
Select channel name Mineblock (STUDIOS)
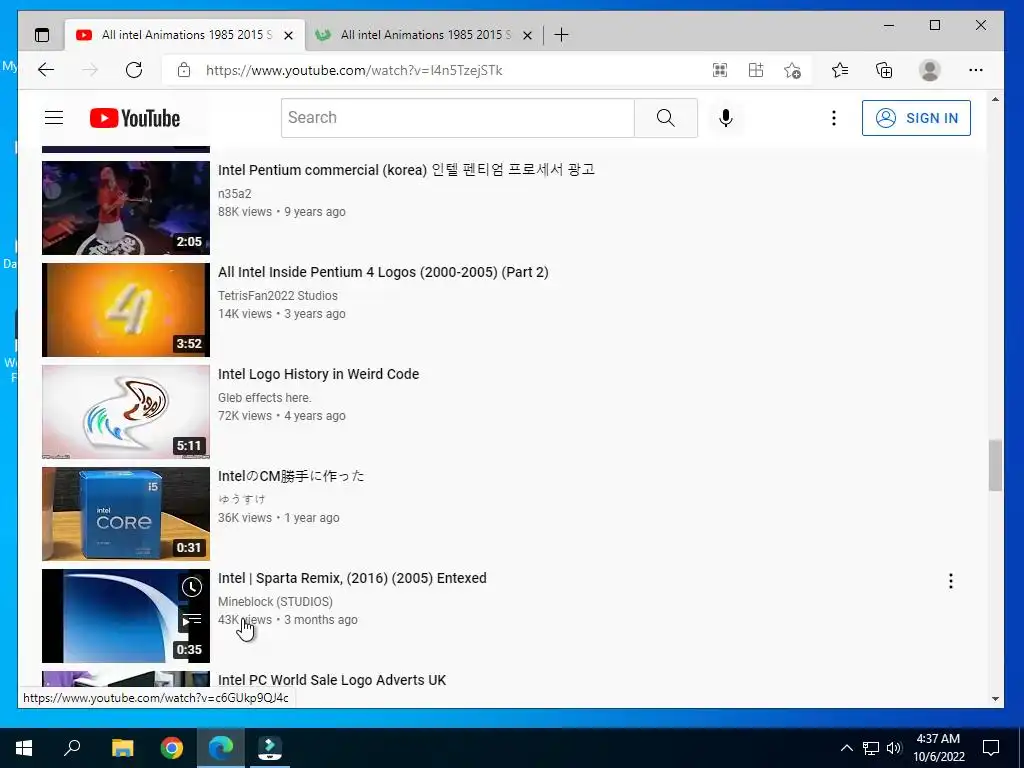pyautogui.click(x=275, y=601)
